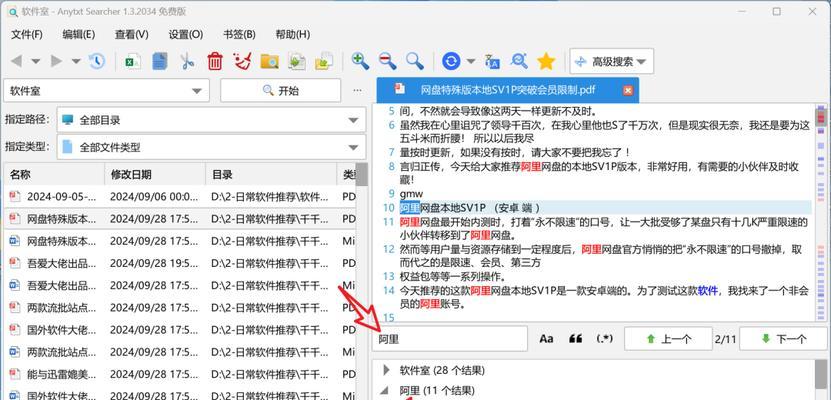Open the 帮助(H) menu

coord(293,34)
